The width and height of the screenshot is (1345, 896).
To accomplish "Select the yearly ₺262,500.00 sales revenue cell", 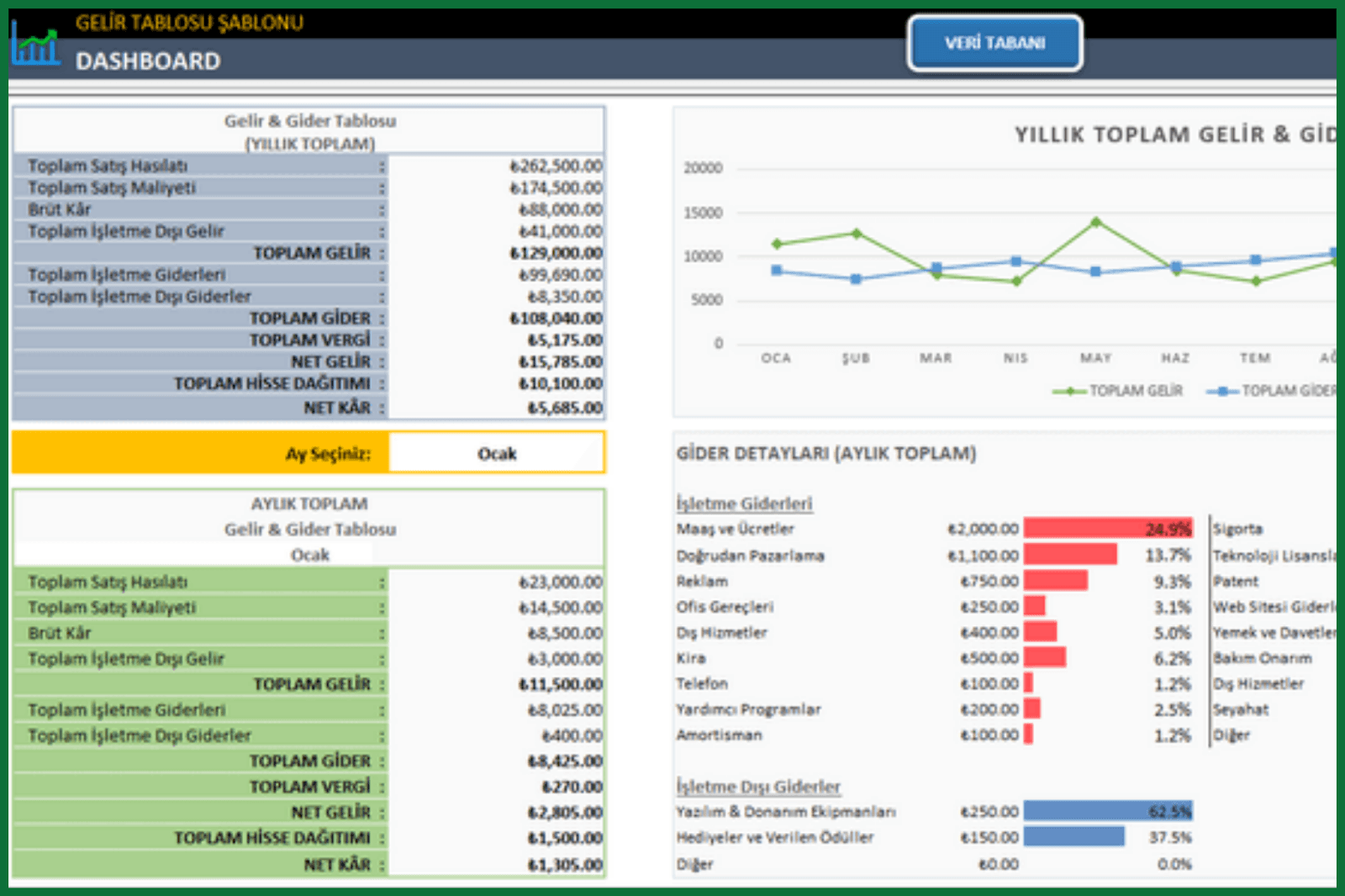I will point(556,166).
